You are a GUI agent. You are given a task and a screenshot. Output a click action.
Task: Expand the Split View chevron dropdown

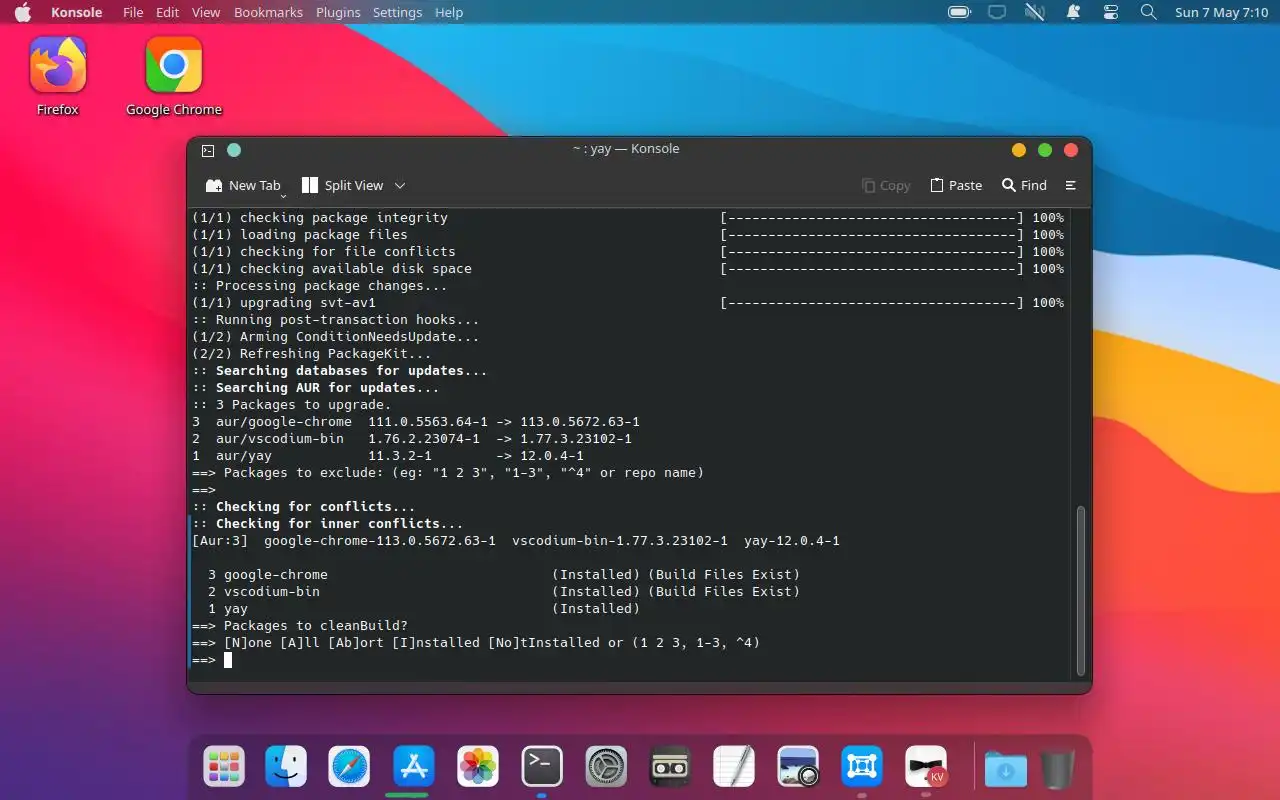(x=400, y=185)
